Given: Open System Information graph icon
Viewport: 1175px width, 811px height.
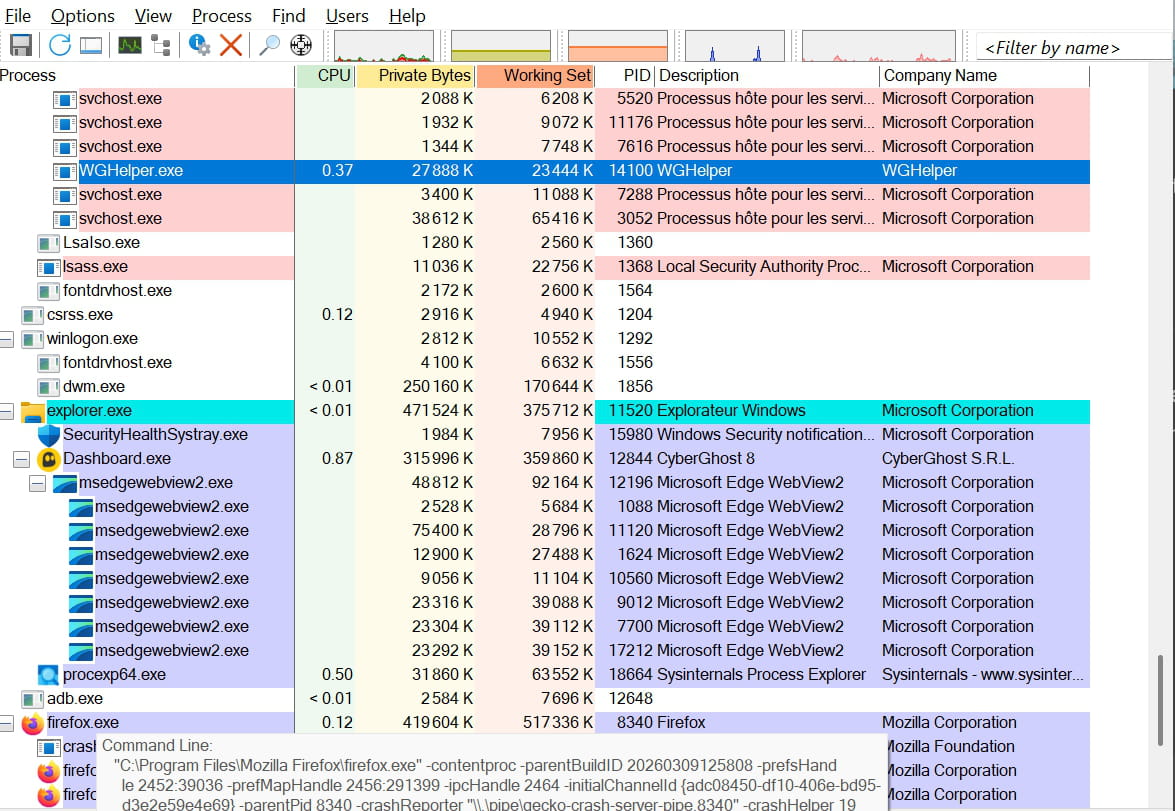Looking at the screenshot, I should click(130, 45).
